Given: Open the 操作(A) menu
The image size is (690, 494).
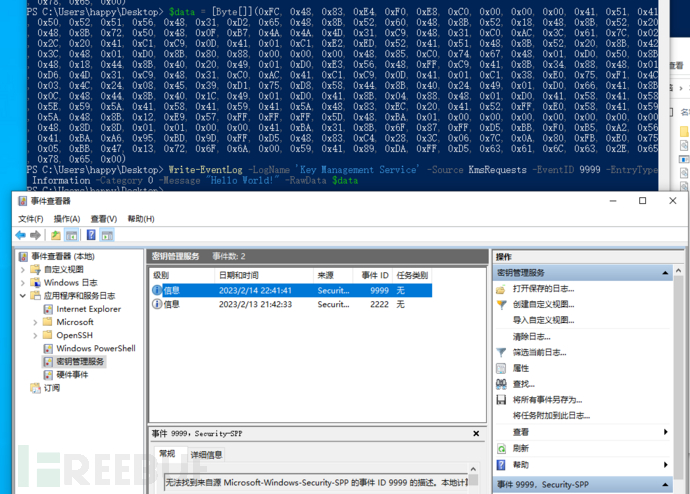Looking at the screenshot, I should (x=67, y=219).
